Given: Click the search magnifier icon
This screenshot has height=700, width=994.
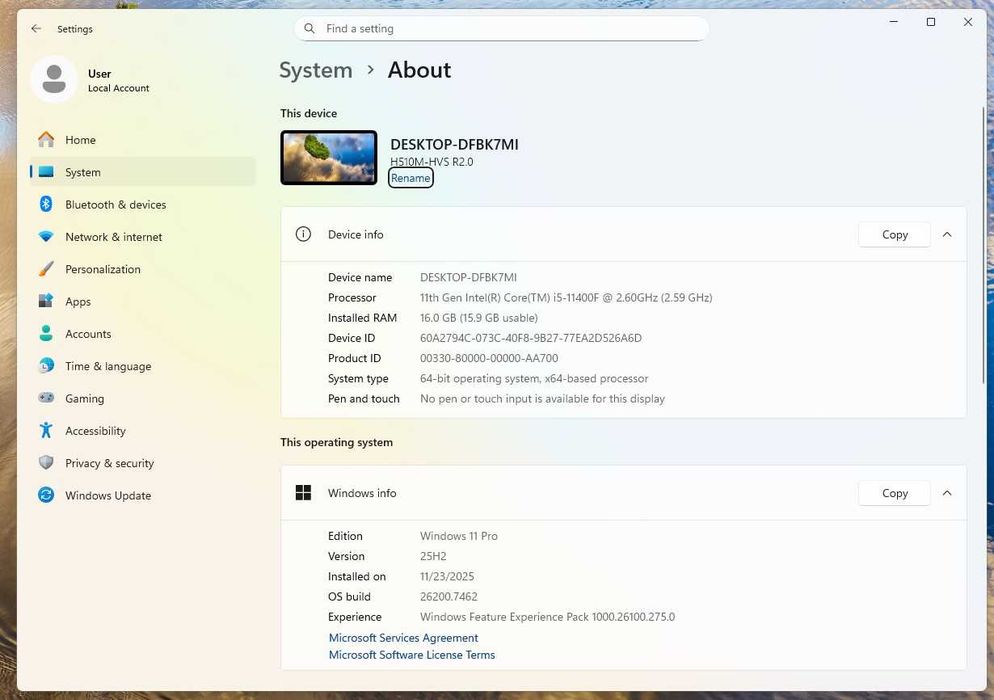Looking at the screenshot, I should pyautogui.click(x=309, y=29).
